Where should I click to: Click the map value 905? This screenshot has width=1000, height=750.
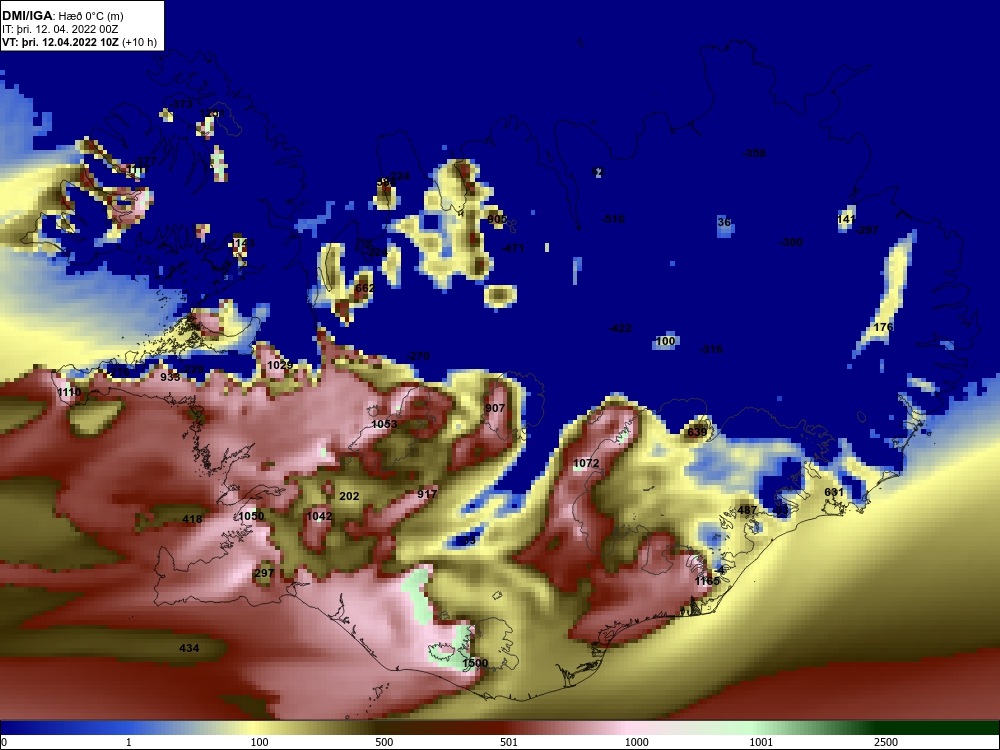(x=497, y=219)
